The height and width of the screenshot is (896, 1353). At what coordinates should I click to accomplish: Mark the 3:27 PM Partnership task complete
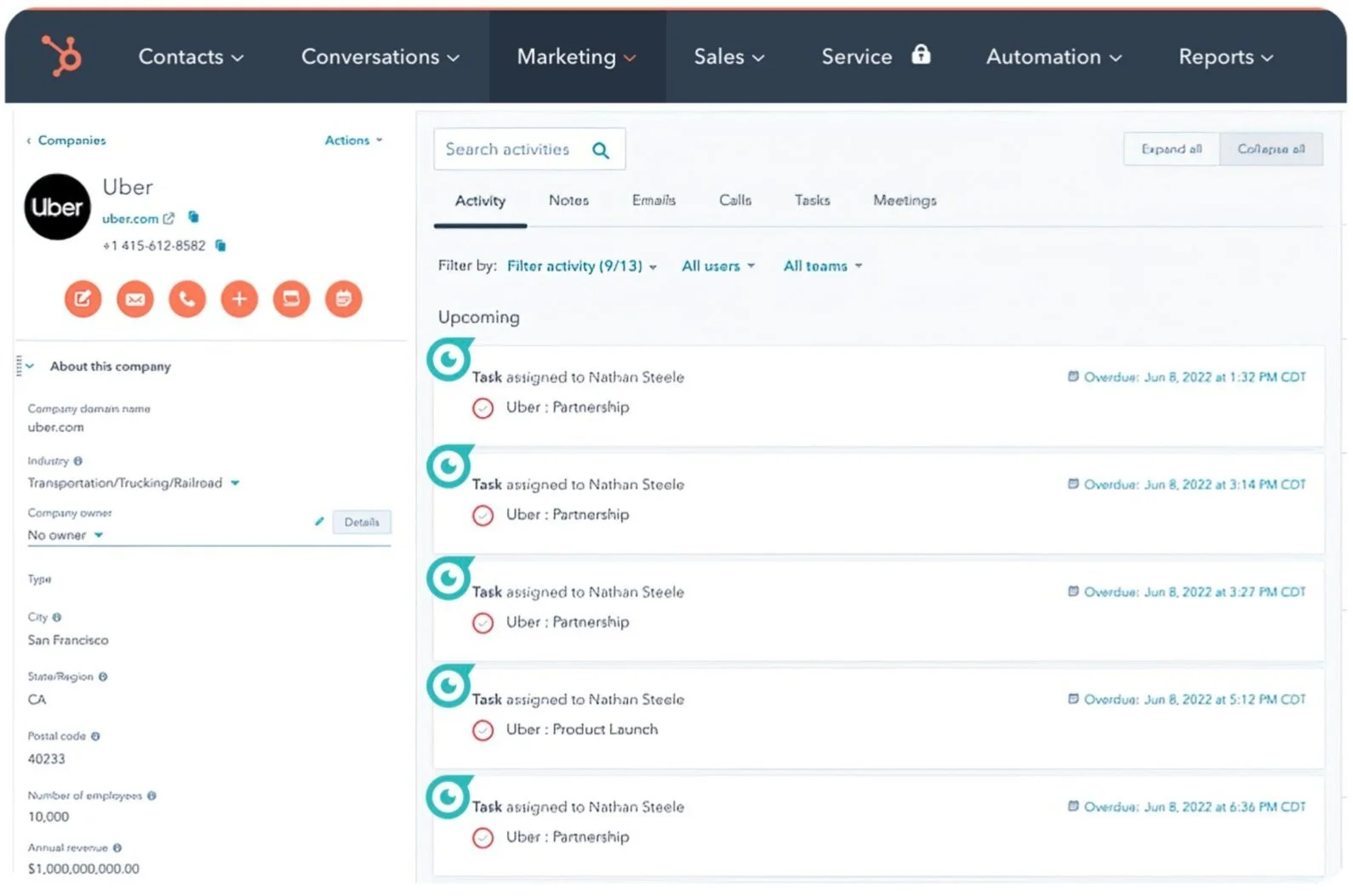point(482,624)
